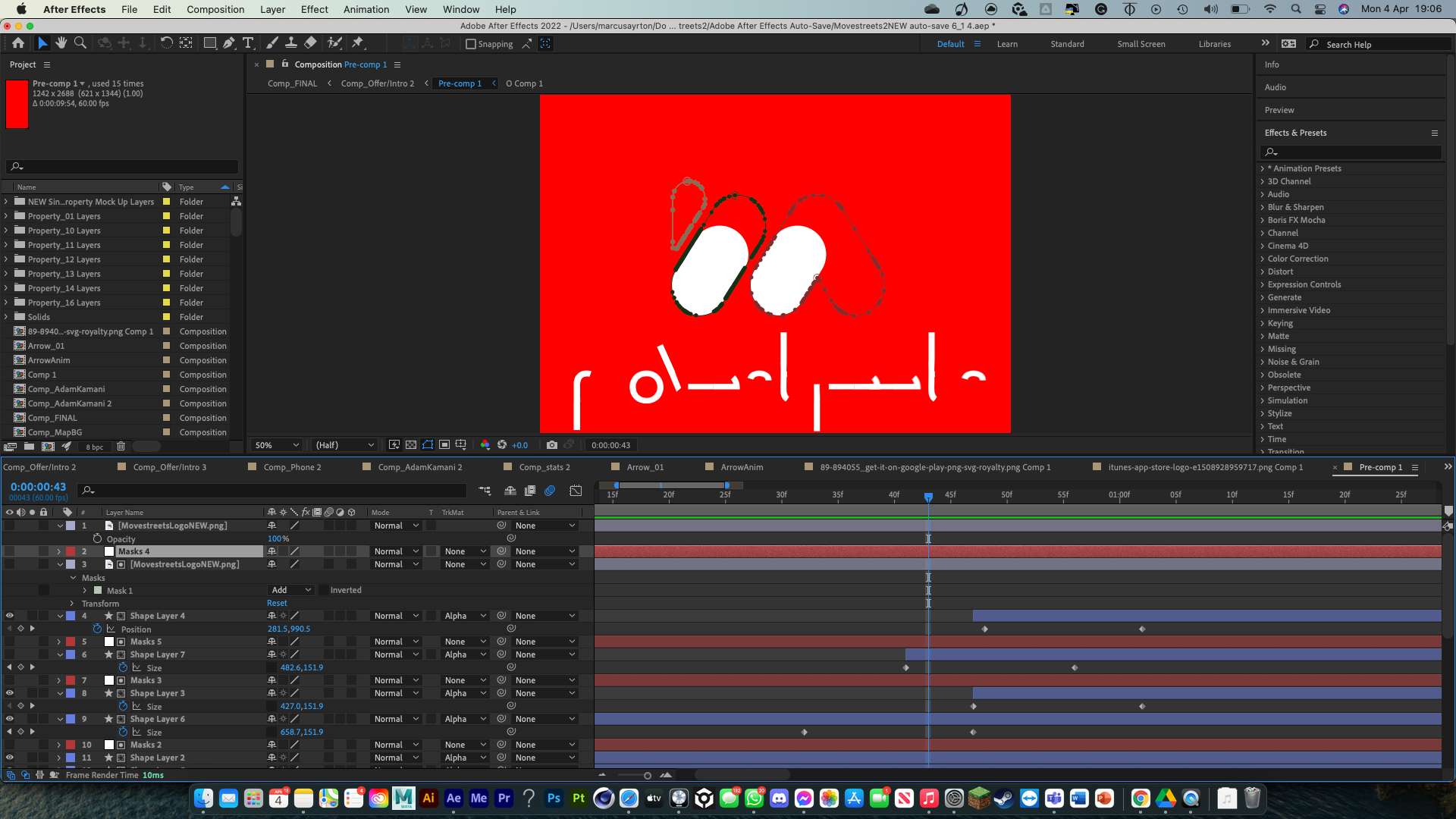Viewport: 1456px width, 819px height.
Task: Toggle Inverted checkbox for Mask 1
Action: coord(323,590)
